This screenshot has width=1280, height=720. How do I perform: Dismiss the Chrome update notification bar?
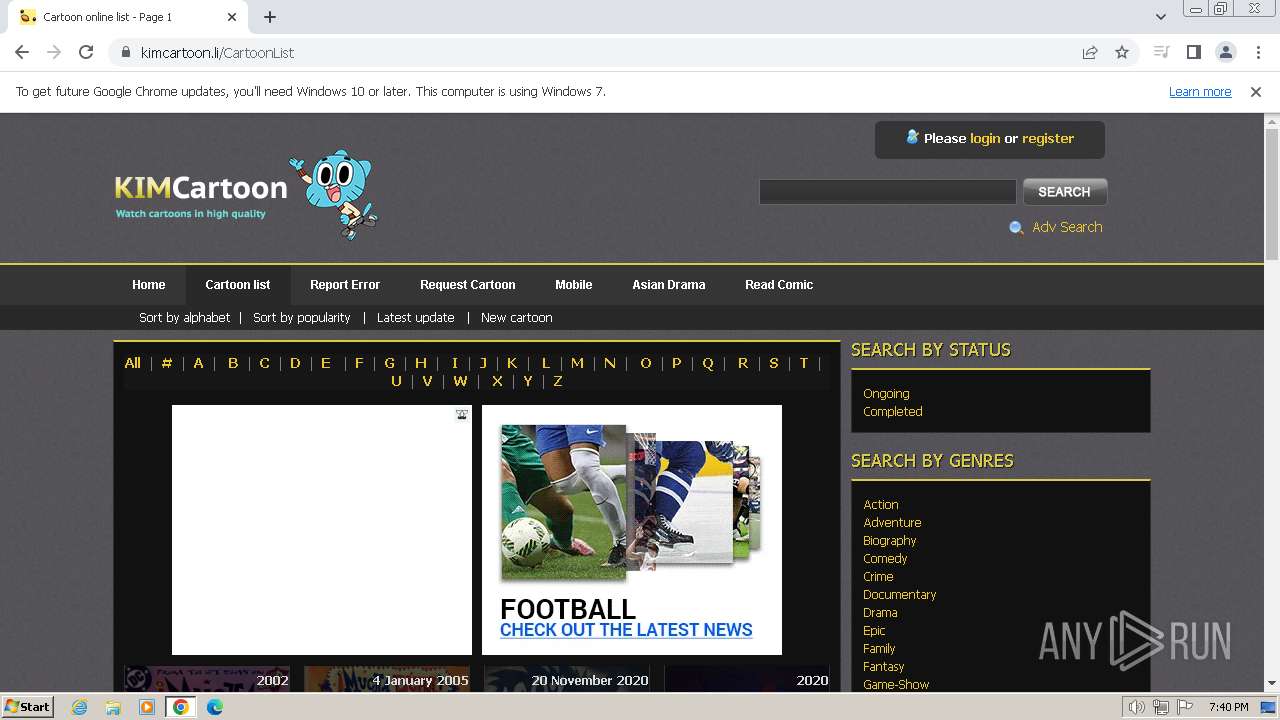coord(1256,91)
